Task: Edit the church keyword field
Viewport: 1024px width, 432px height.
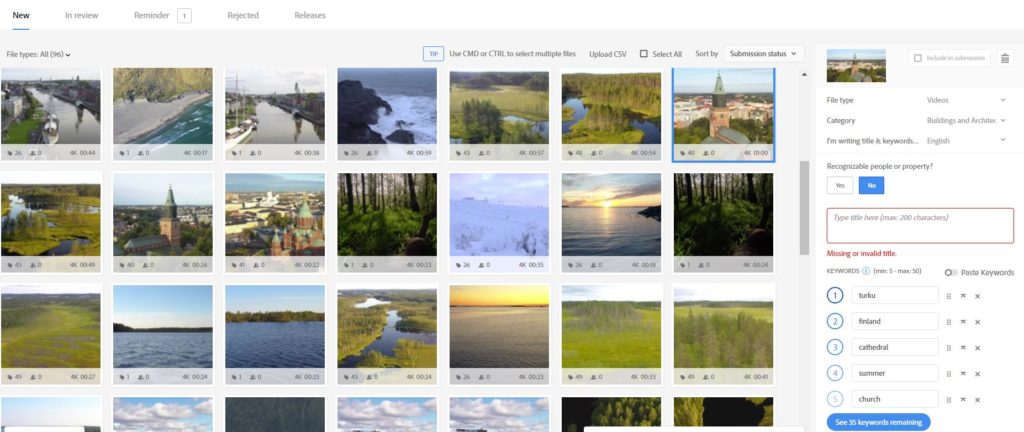Action: click(895, 399)
